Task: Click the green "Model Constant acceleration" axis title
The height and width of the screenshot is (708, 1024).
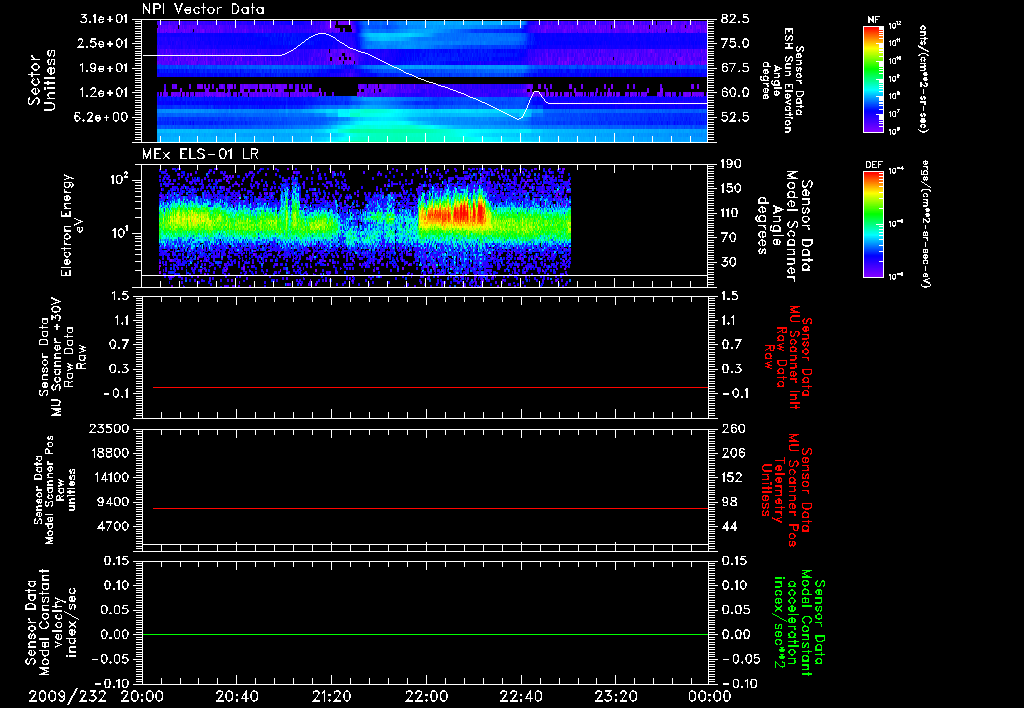Action: [799, 623]
